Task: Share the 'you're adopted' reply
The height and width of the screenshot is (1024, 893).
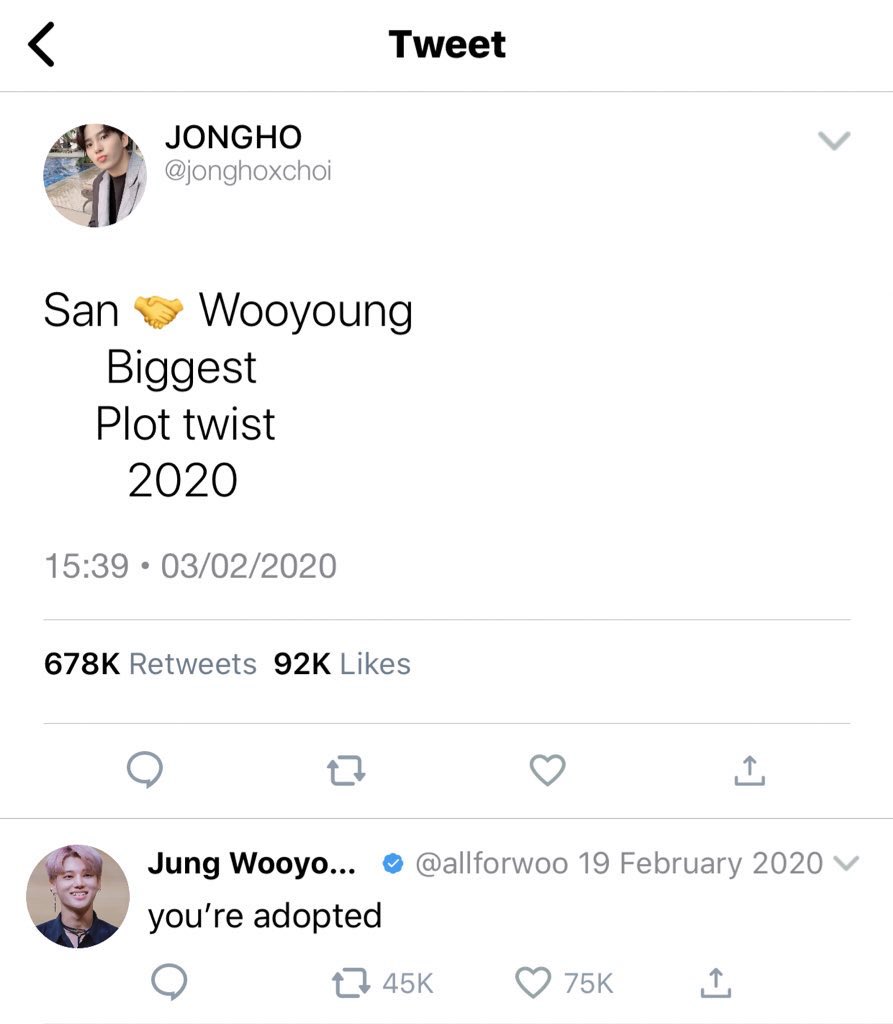Action: click(716, 983)
